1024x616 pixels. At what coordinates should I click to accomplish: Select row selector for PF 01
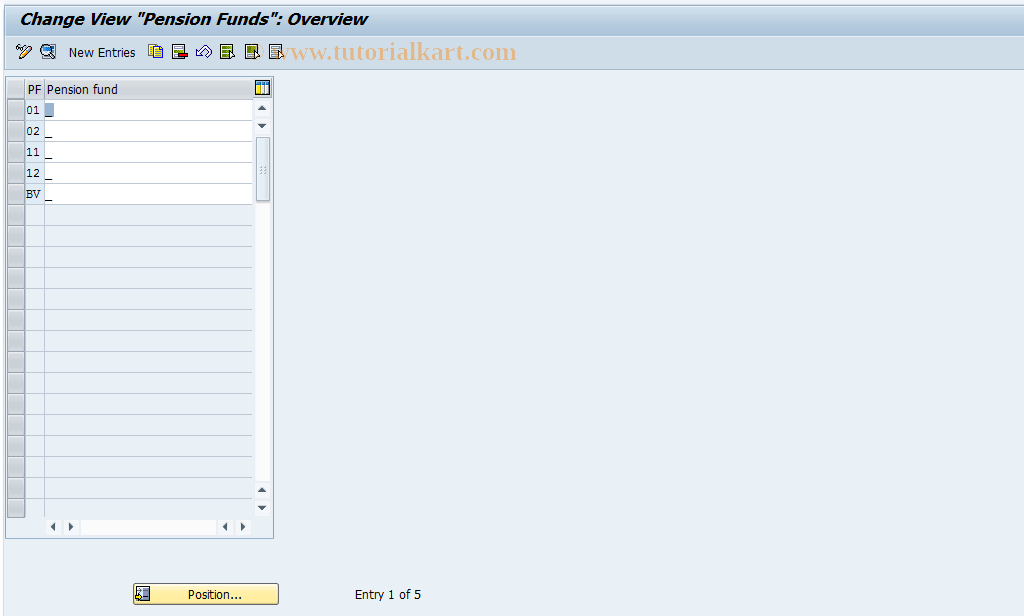(16, 110)
